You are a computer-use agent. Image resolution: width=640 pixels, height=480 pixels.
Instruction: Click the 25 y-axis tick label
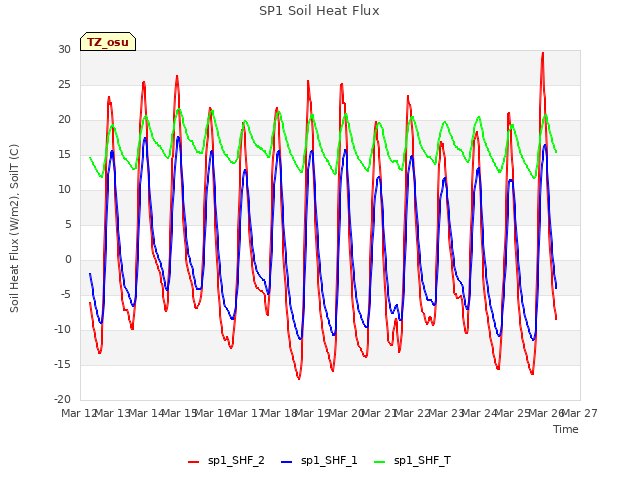[64, 84]
